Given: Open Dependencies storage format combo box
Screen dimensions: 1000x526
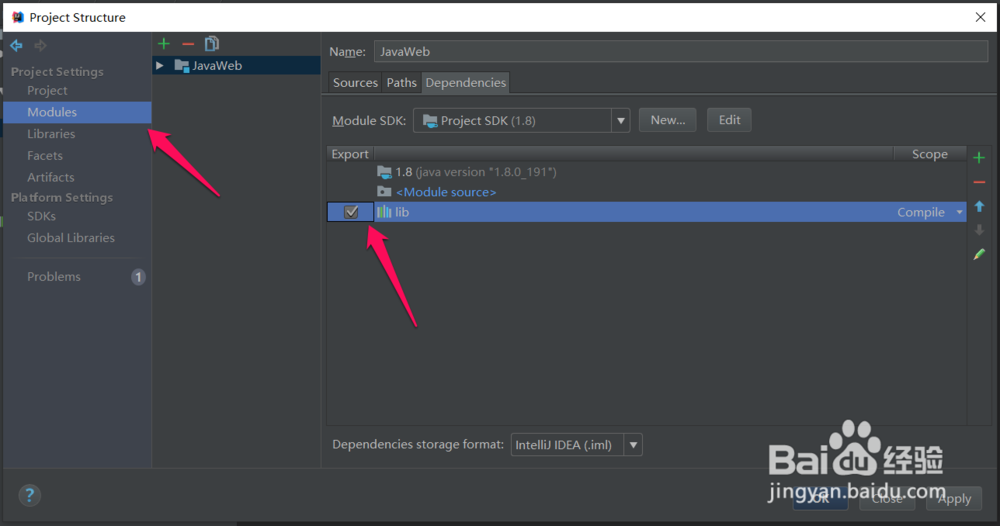Looking at the screenshot, I should [x=577, y=445].
